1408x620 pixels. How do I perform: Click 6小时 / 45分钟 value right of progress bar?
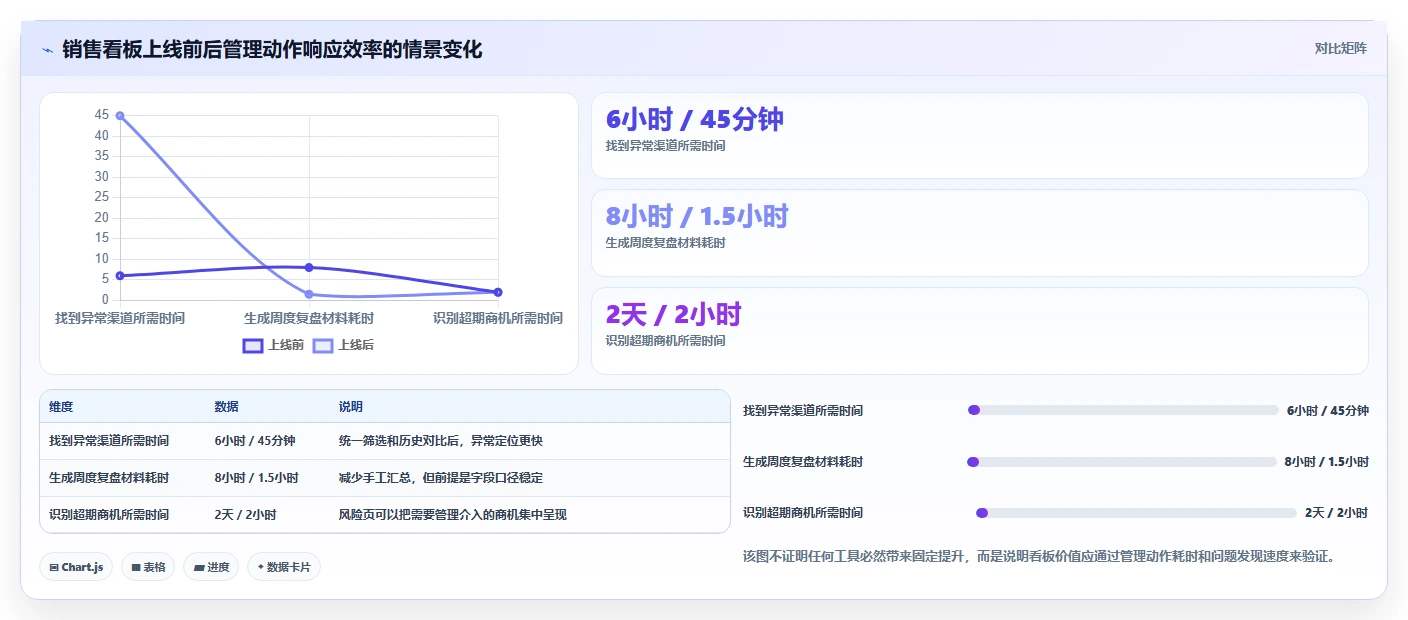pos(1327,410)
